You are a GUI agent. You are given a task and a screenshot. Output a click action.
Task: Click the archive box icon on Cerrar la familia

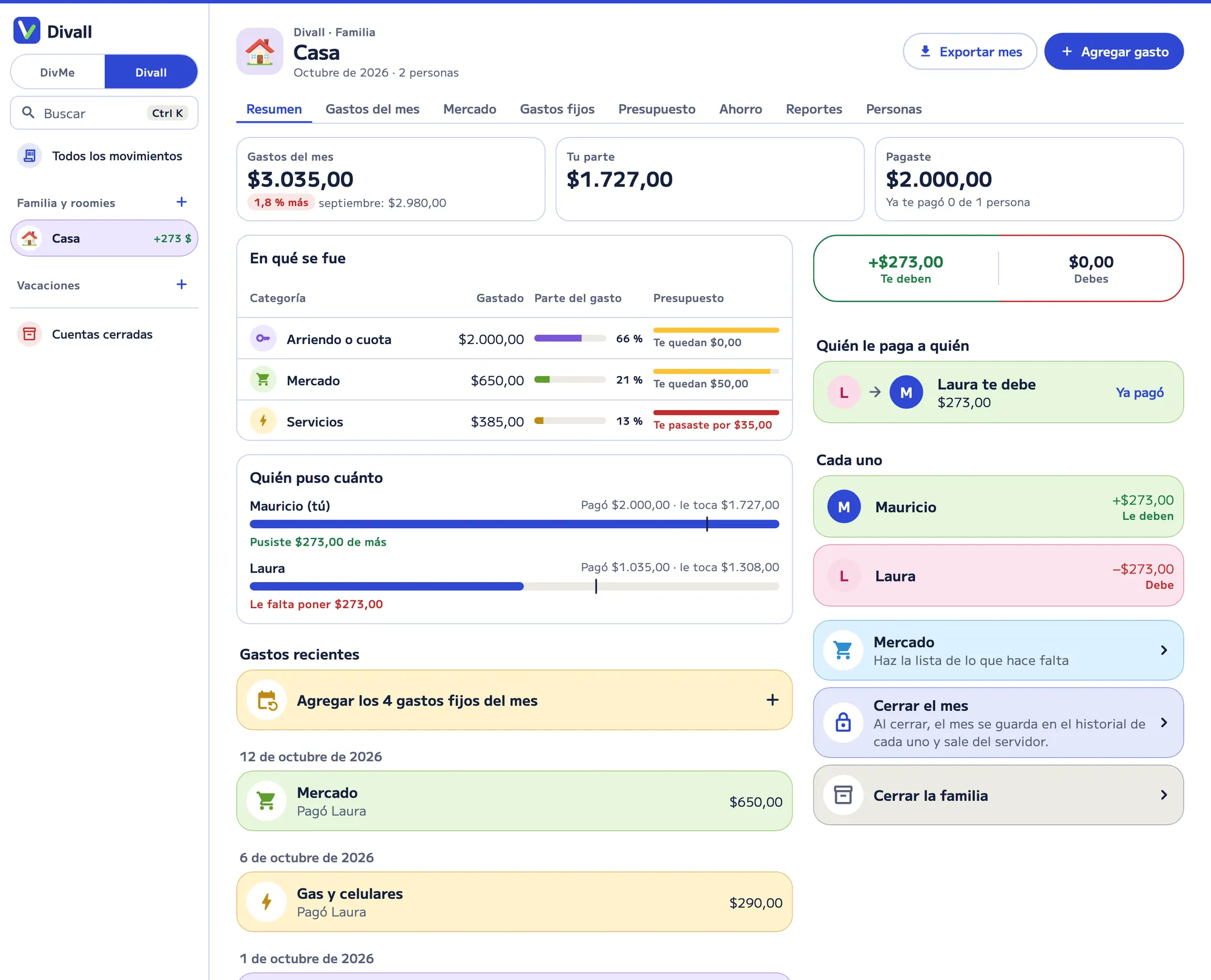tap(843, 795)
